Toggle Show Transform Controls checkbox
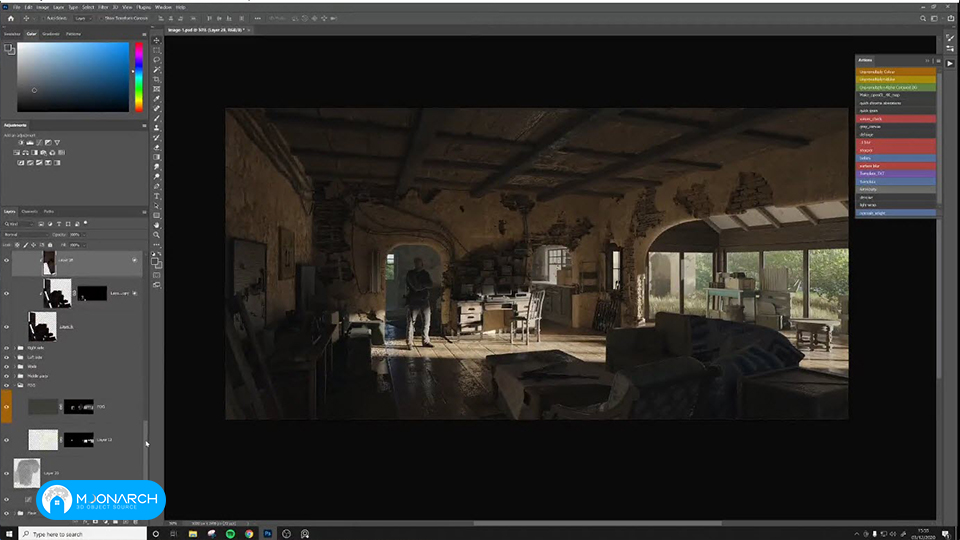This screenshot has width=960, height=540. tap(101, 18)
